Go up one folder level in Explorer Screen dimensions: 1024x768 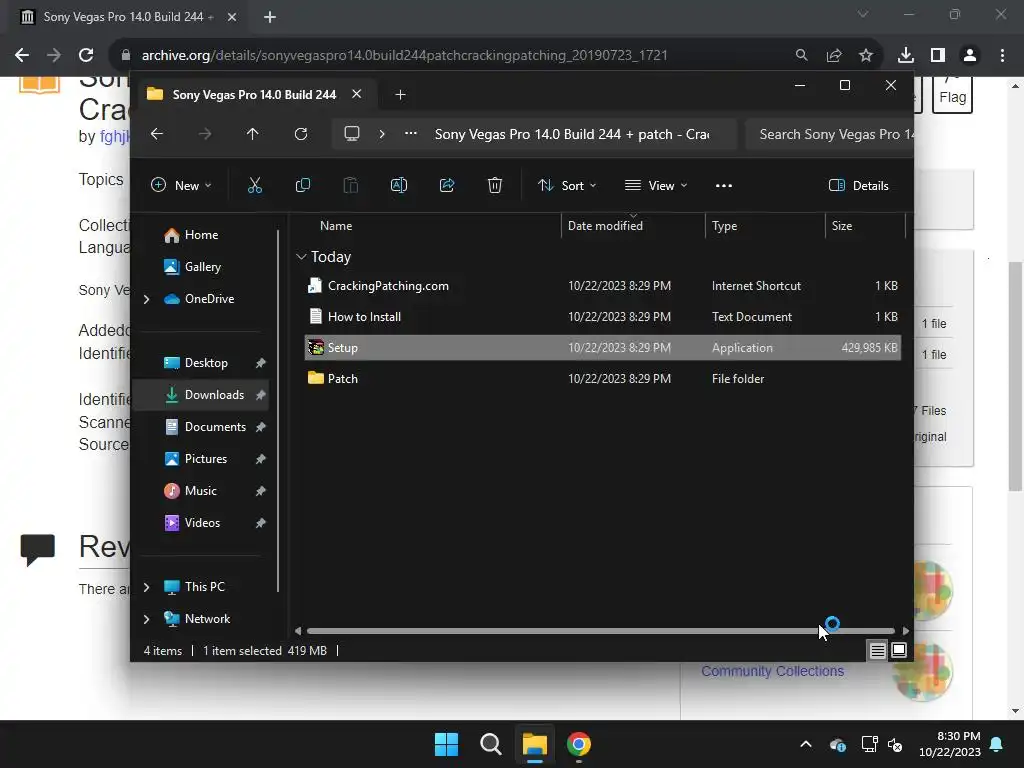253,134
